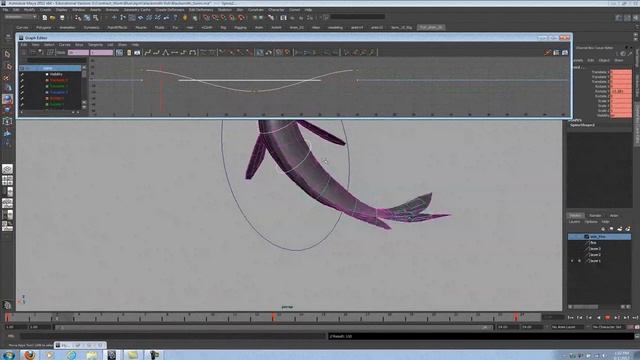640x360 pixels.
Task: Switch to the Animation shelf tab
Action: 67,27
